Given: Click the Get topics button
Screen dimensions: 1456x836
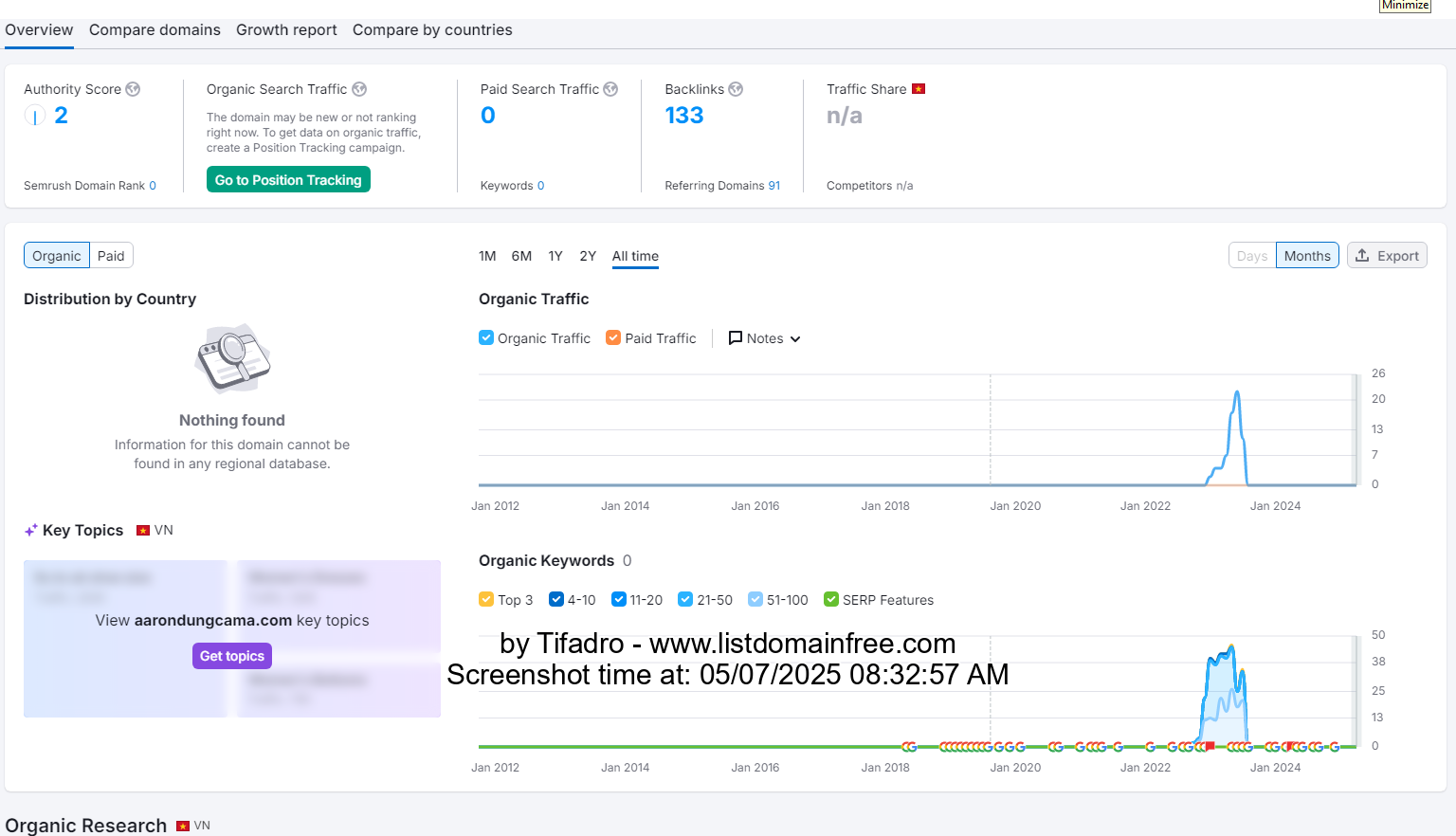Looking at the screenshot, I should click(x=232, y=656).
